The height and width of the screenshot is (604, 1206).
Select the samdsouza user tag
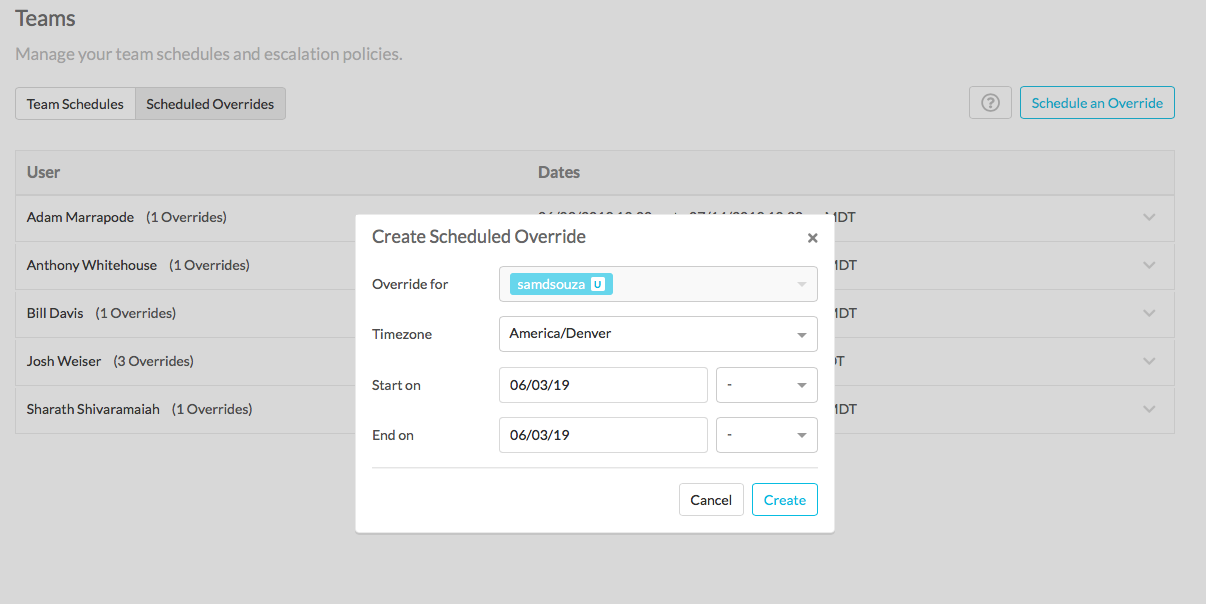point(561,284)
